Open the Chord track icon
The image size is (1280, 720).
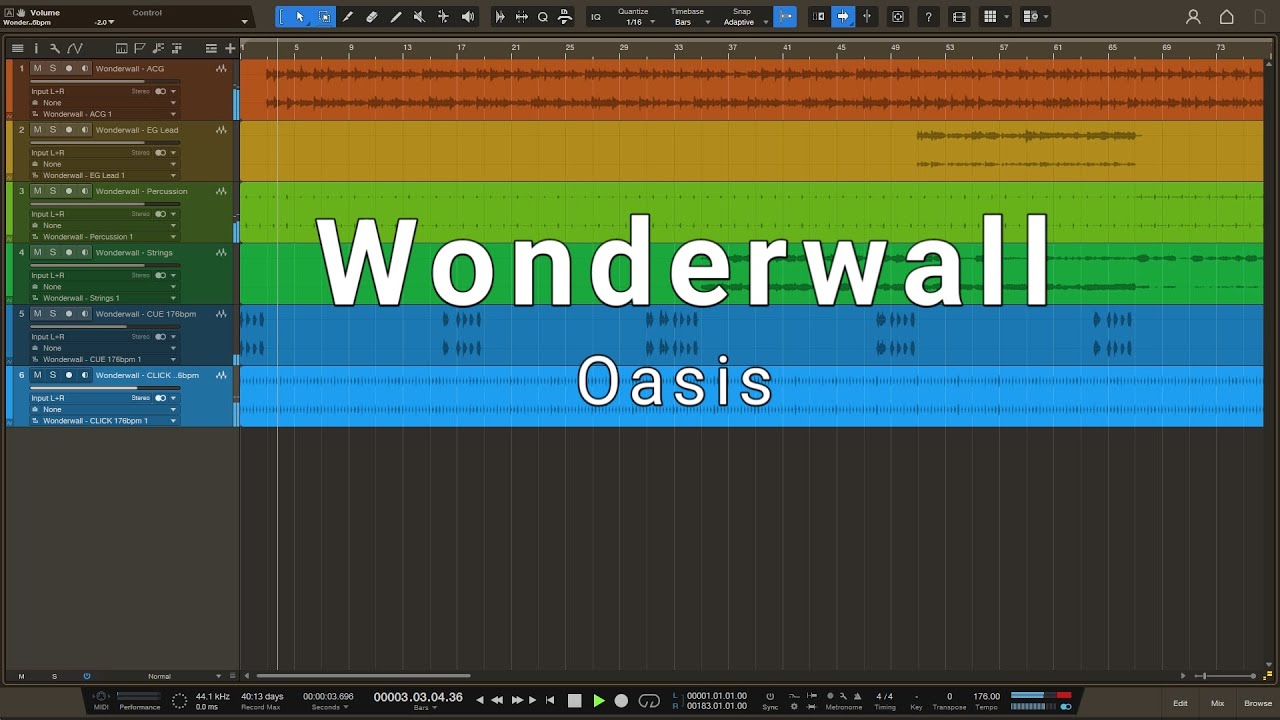(156, 48)
